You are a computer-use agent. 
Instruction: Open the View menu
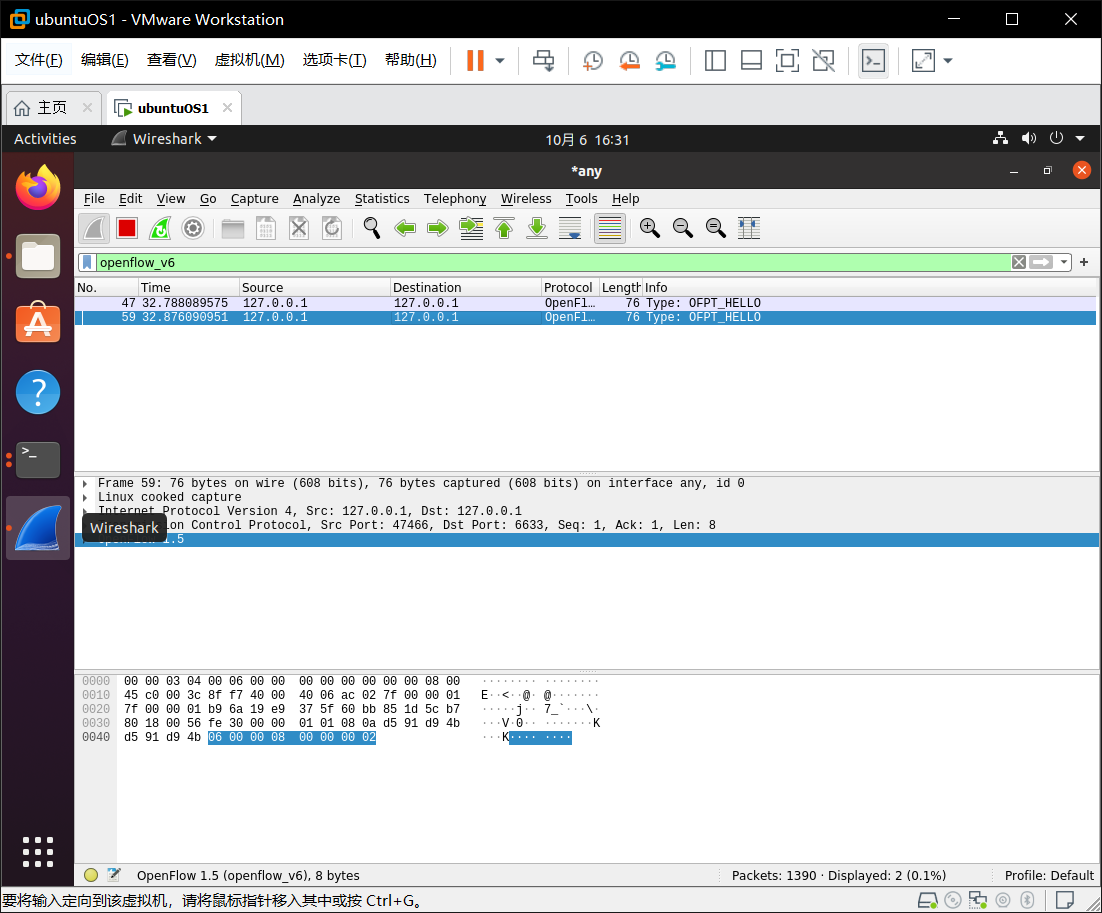(x=171, y=199)
